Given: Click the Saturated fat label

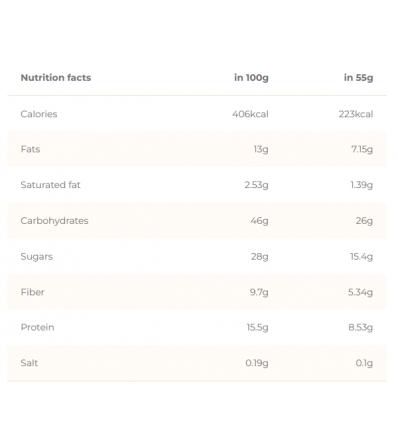Looking at the screenshot, I should tap(50, 185).
